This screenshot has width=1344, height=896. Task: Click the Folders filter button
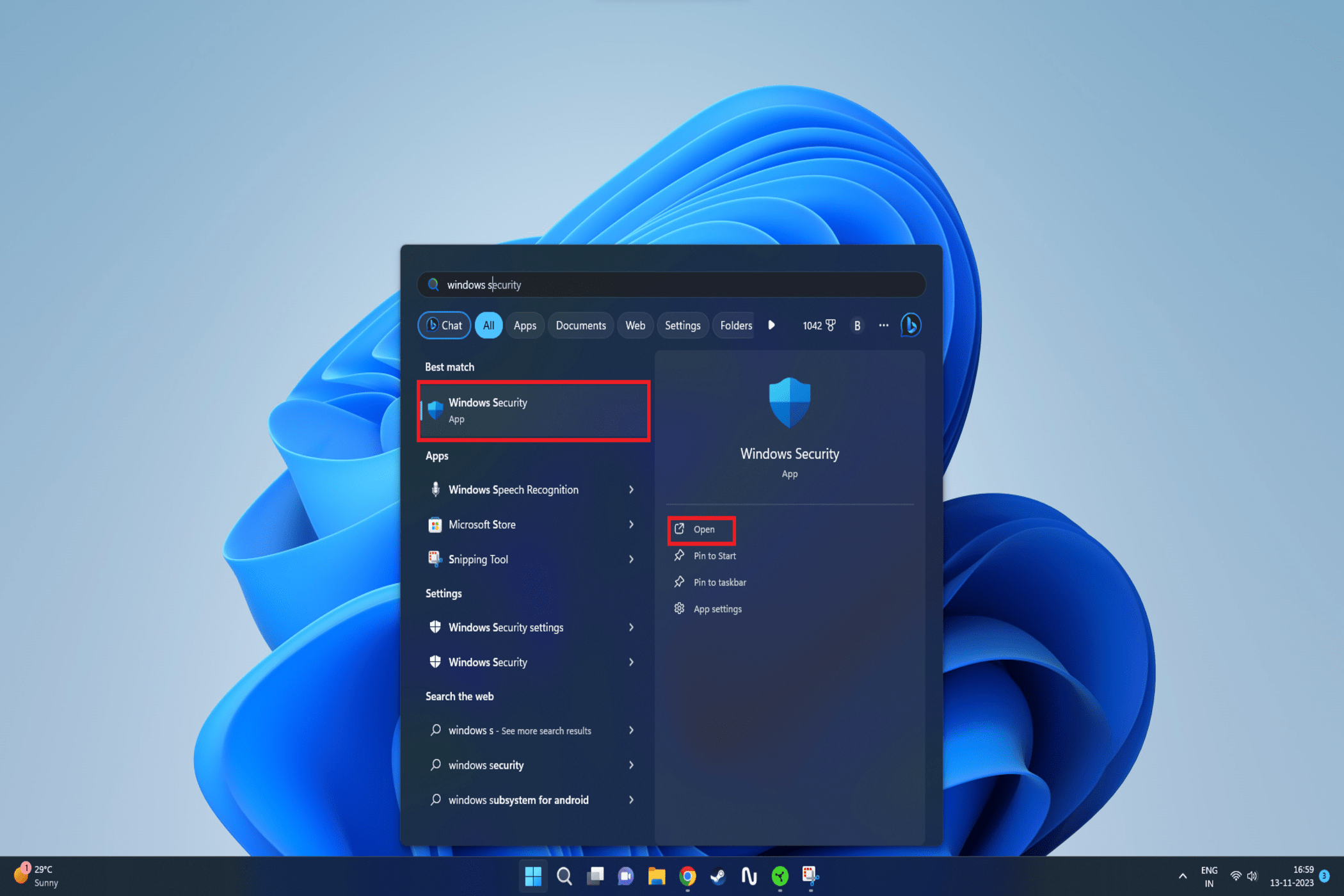point(737,325)
